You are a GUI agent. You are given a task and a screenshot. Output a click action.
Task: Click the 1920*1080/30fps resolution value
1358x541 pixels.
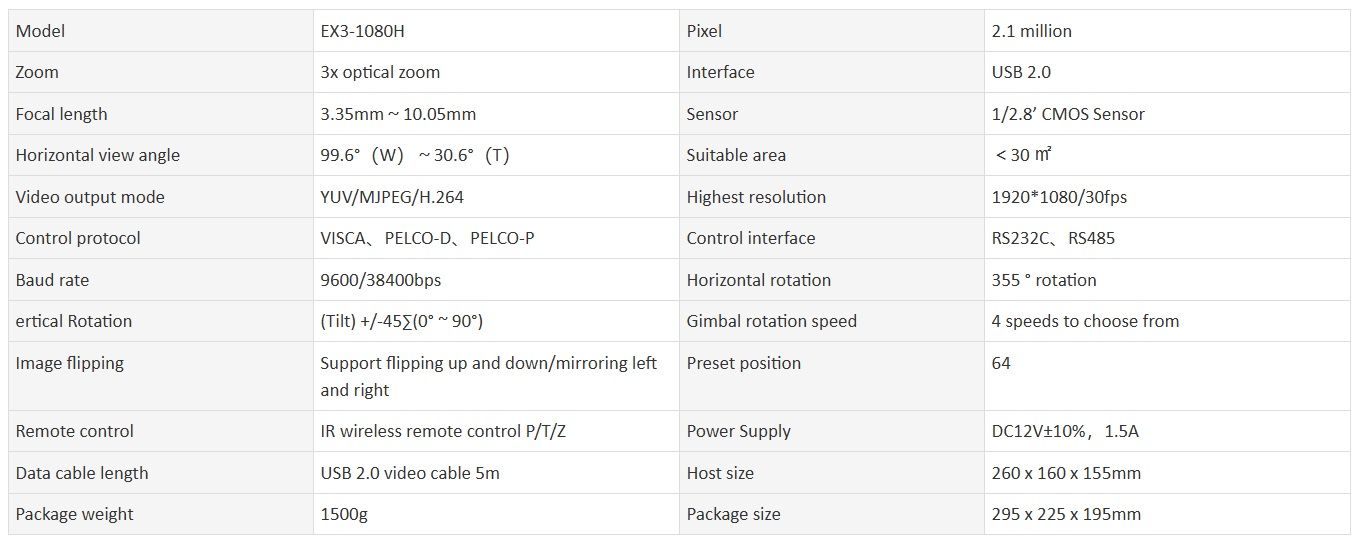[1059, 197]
